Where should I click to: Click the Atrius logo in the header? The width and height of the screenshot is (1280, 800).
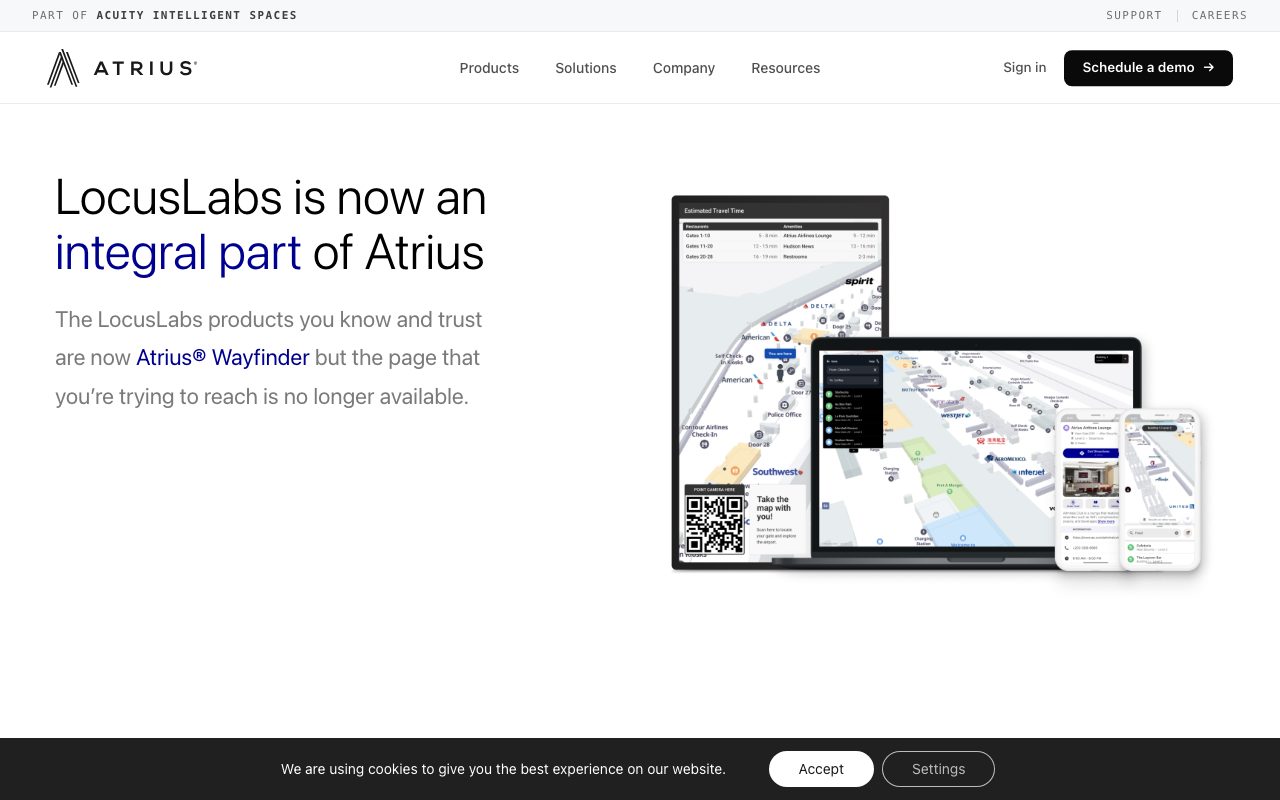[x=122, y=68]
